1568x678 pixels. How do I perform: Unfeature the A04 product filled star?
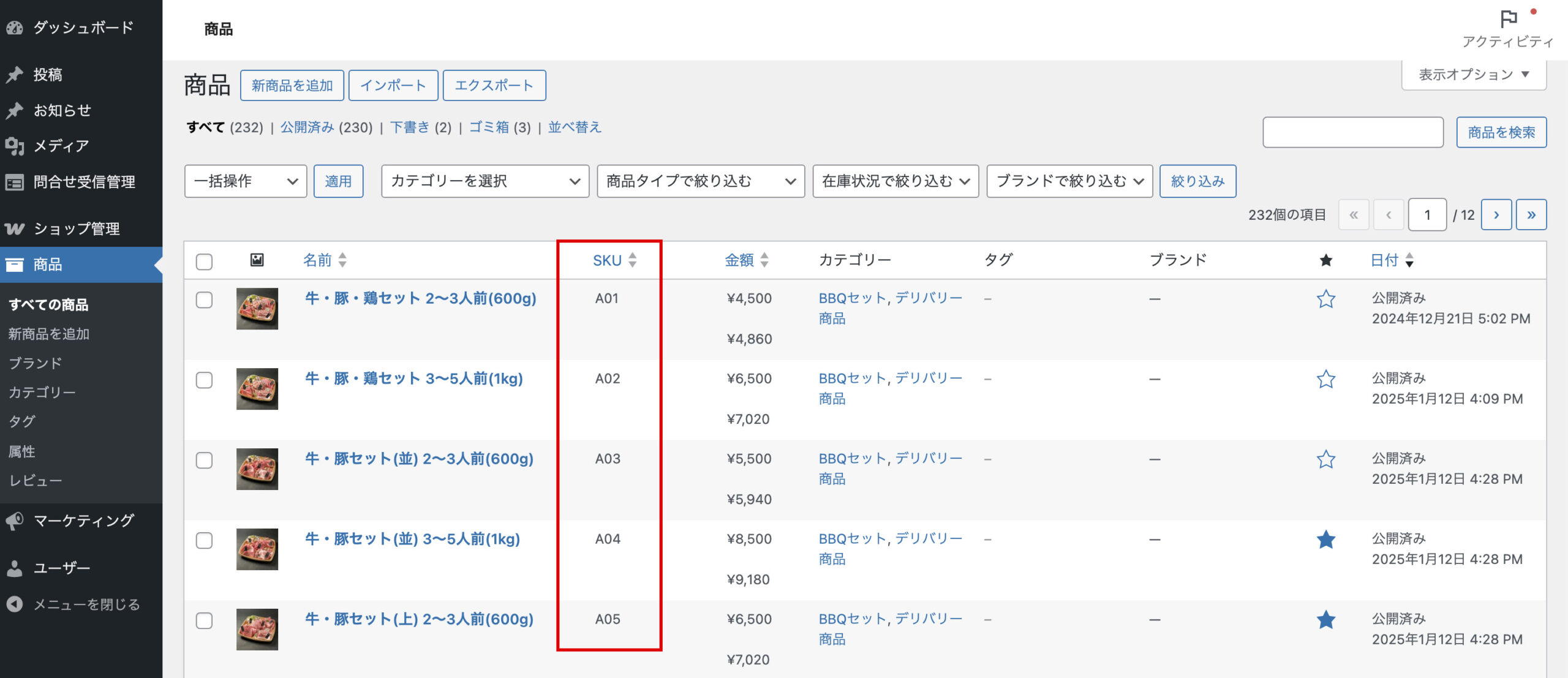[1325, 540]
